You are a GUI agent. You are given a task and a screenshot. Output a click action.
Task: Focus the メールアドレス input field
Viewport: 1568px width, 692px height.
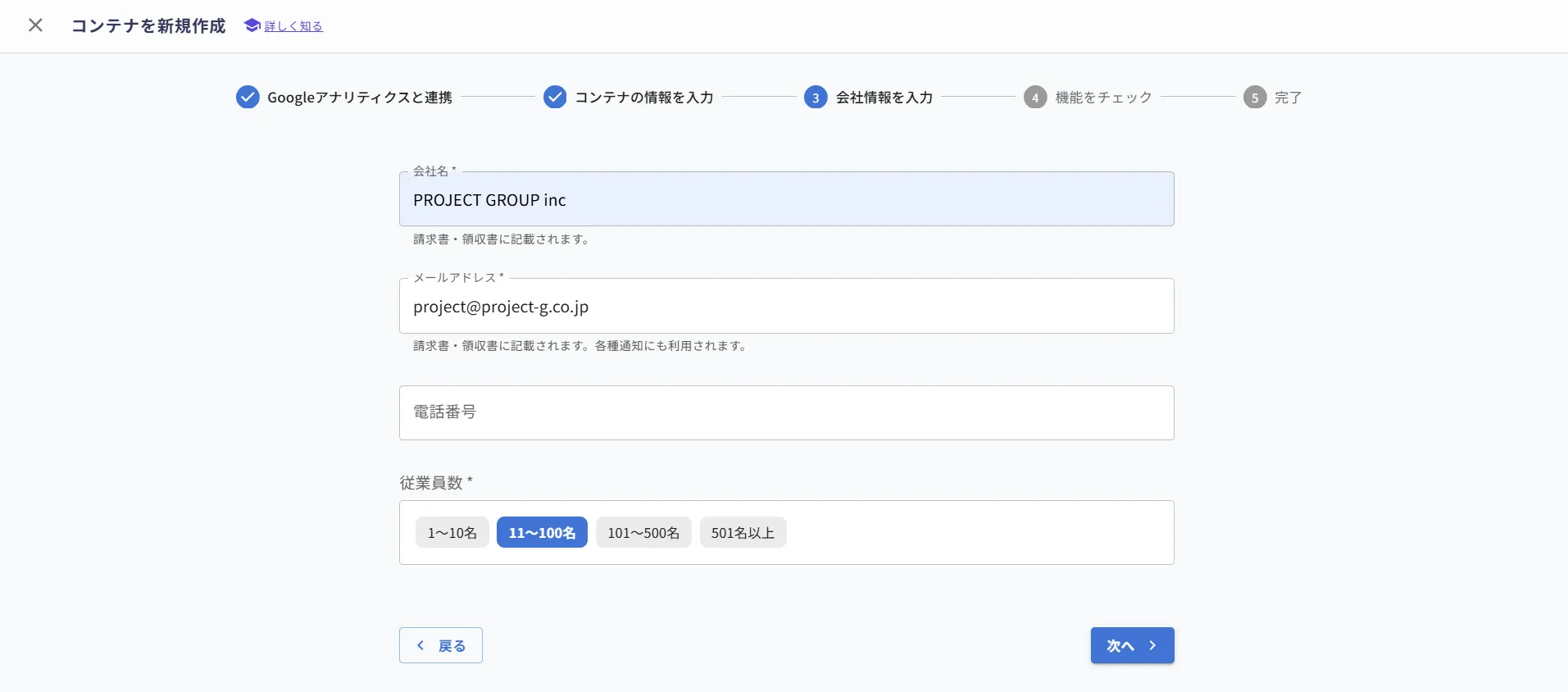[787, 306]
